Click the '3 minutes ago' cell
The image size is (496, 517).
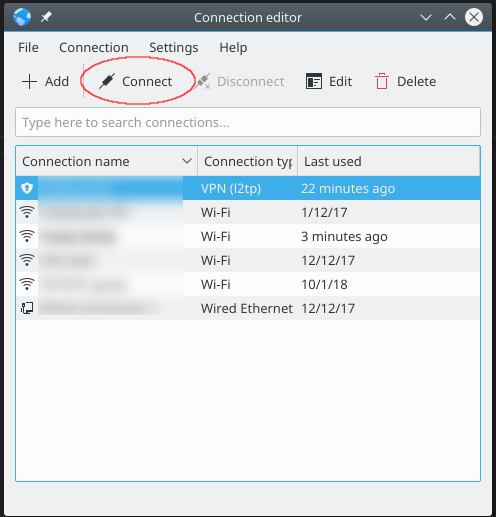[x=344, y=236]
